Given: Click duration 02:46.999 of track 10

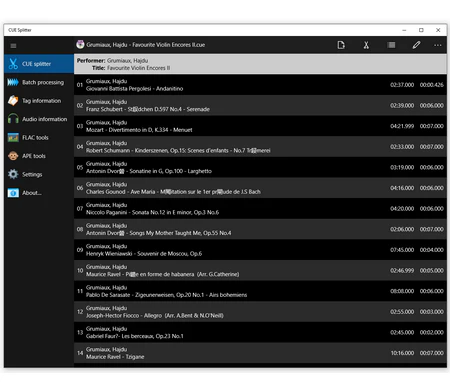Looking at the screenshot, I should pos(402,271).
